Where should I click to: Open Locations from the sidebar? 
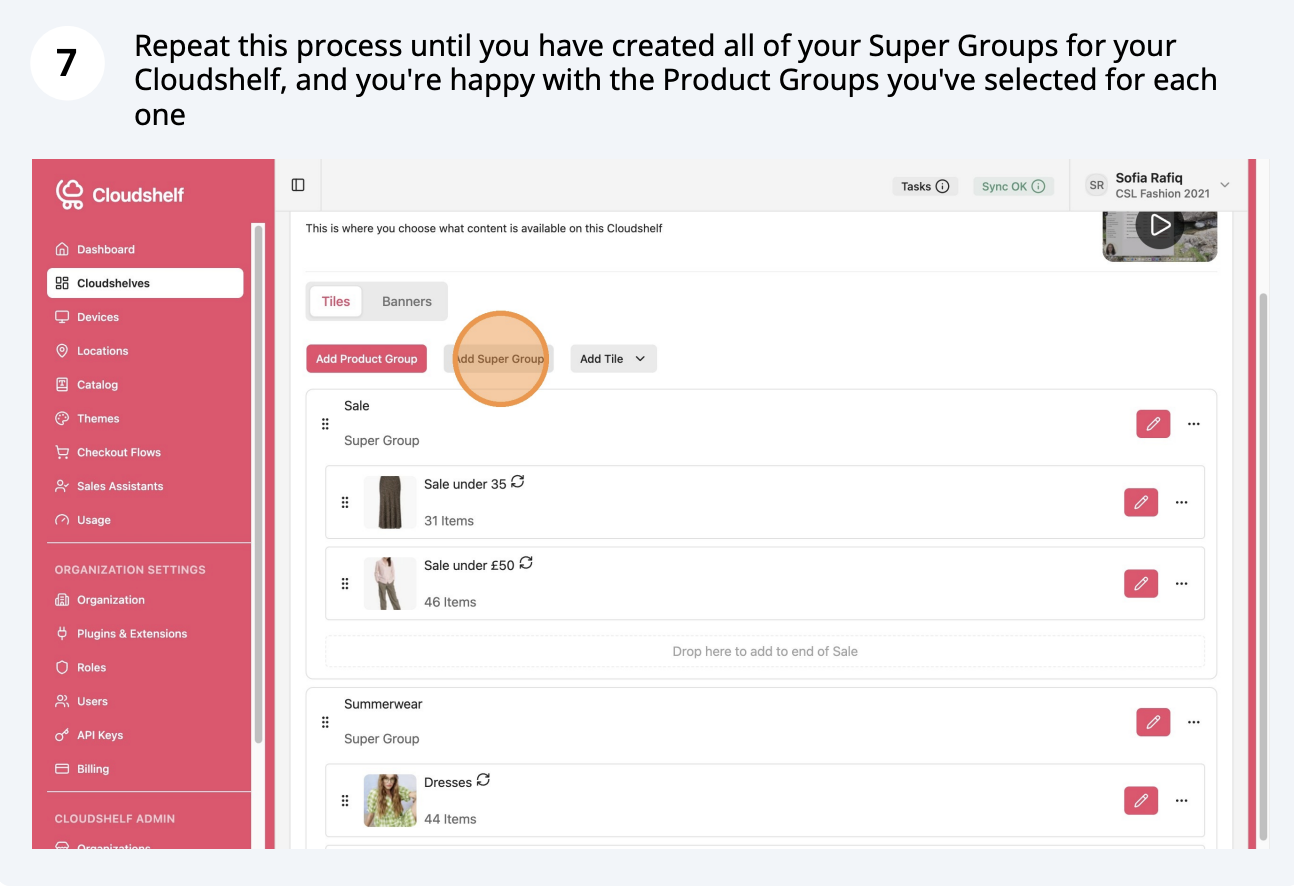pos(145,351)
